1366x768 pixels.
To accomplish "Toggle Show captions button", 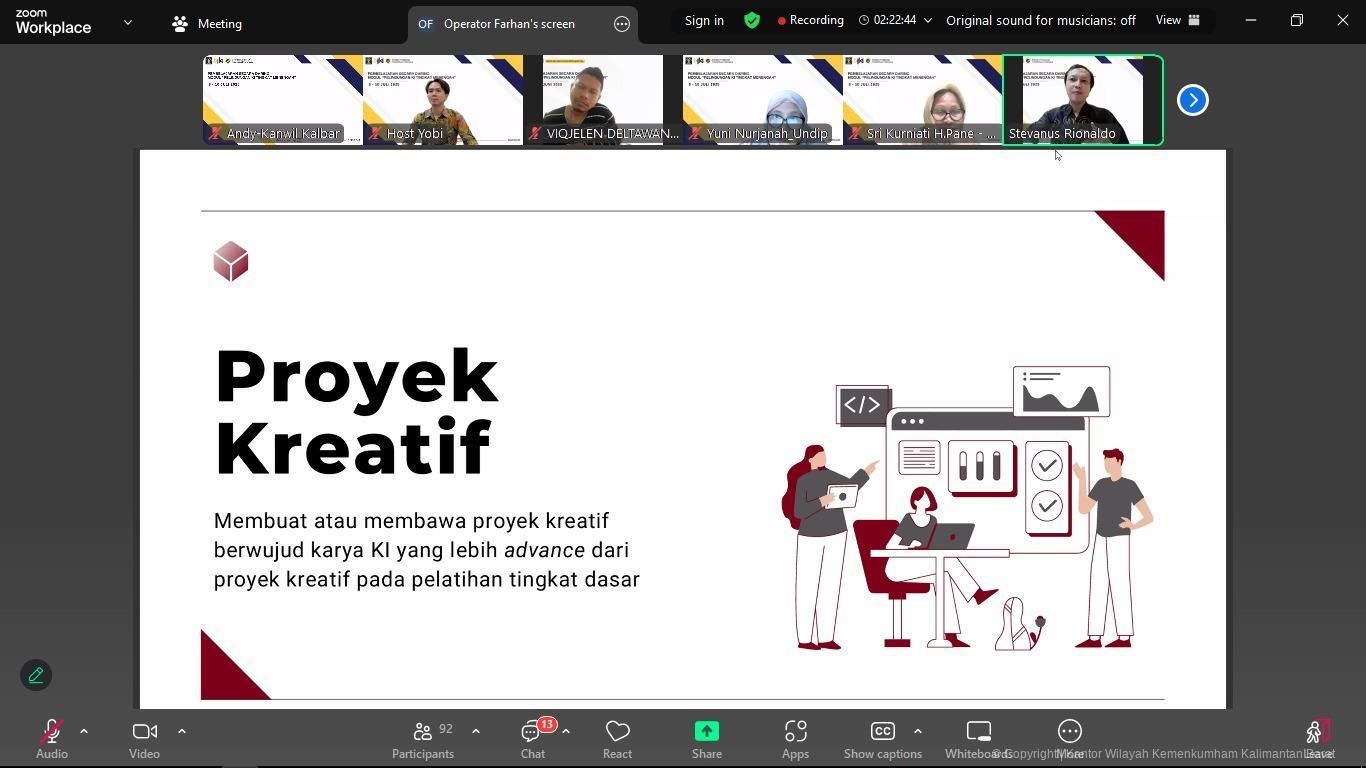I will (881, 739).
